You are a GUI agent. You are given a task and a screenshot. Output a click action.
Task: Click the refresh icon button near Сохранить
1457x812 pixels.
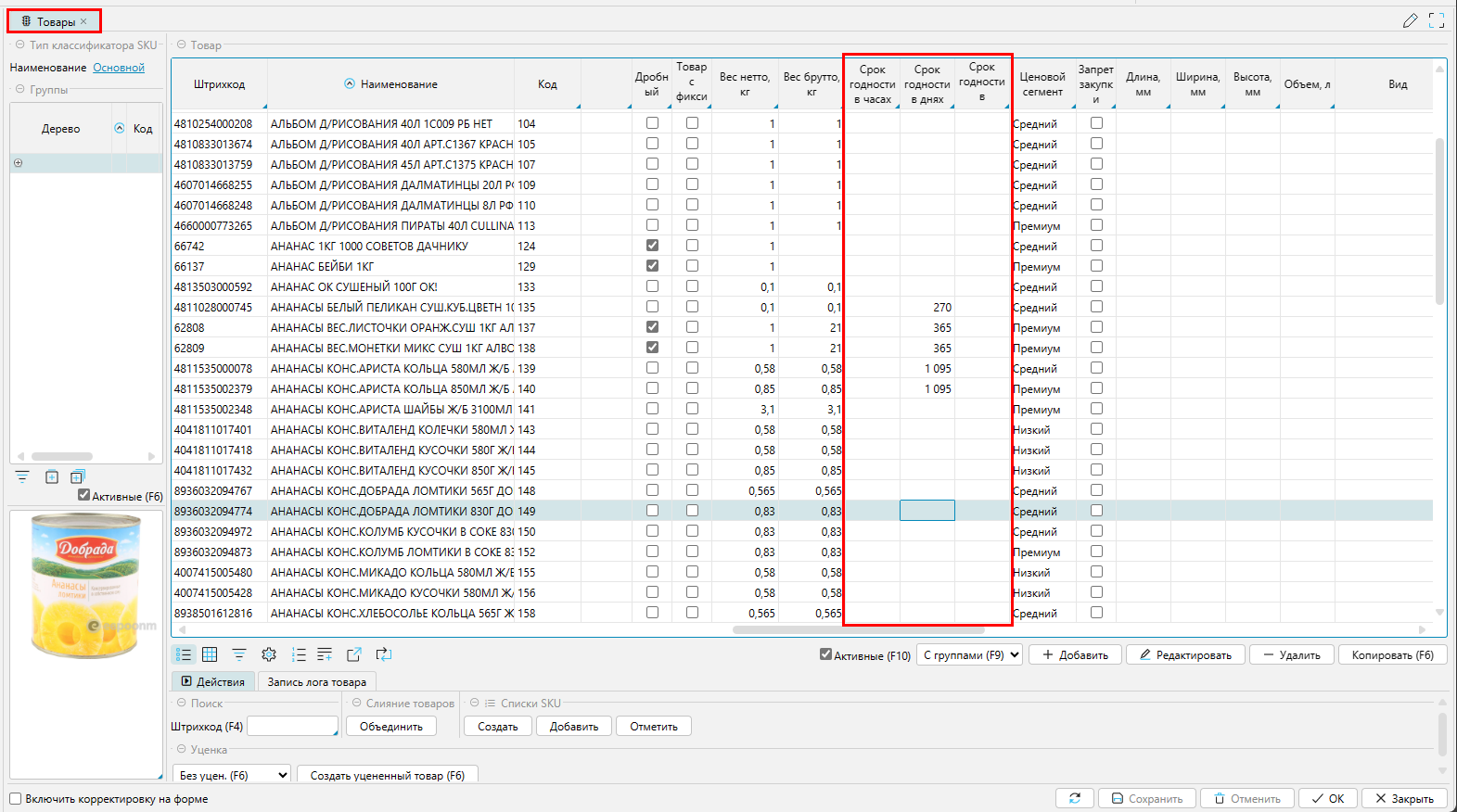coord(1074,798)
